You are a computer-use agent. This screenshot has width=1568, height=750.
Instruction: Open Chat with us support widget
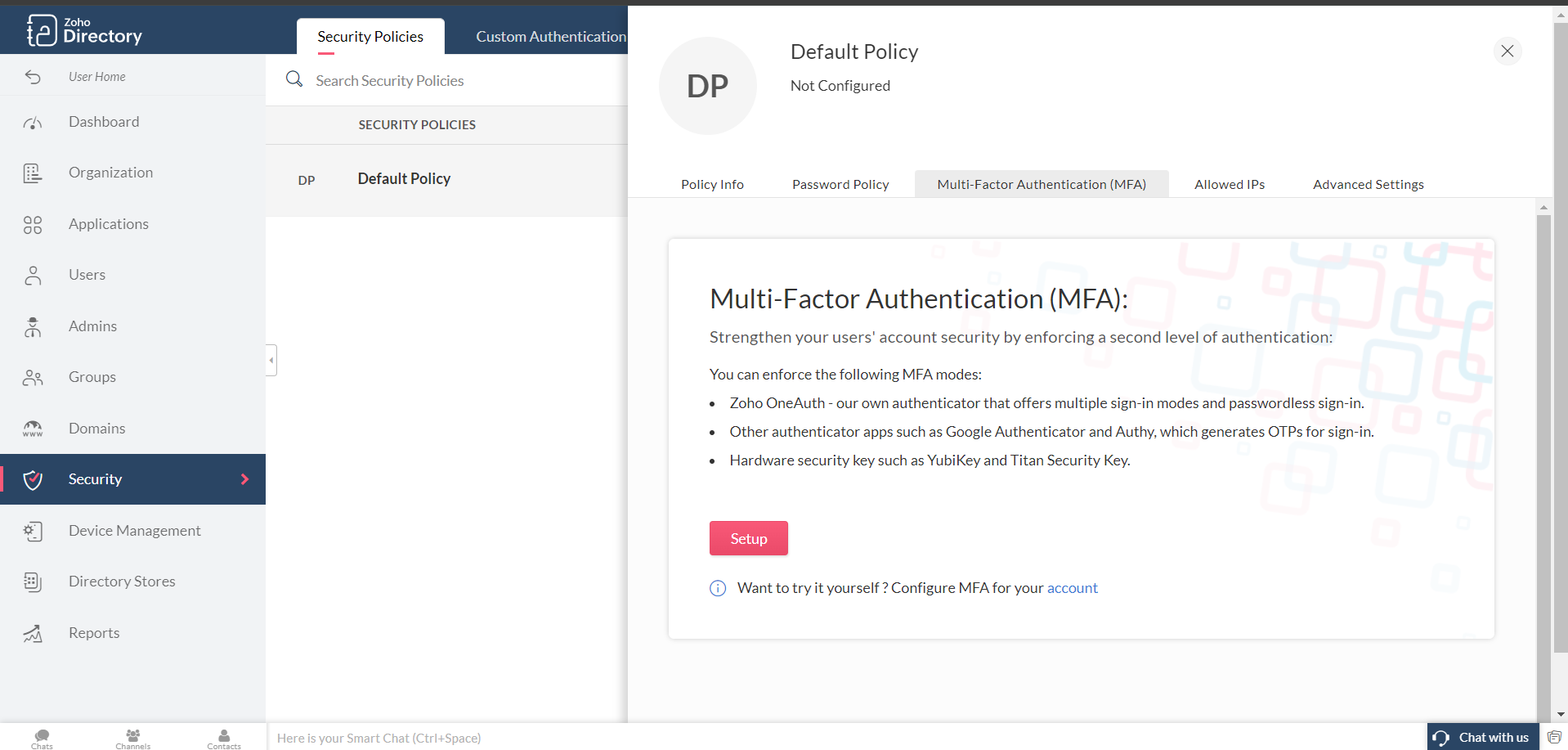click(1482, 738)
